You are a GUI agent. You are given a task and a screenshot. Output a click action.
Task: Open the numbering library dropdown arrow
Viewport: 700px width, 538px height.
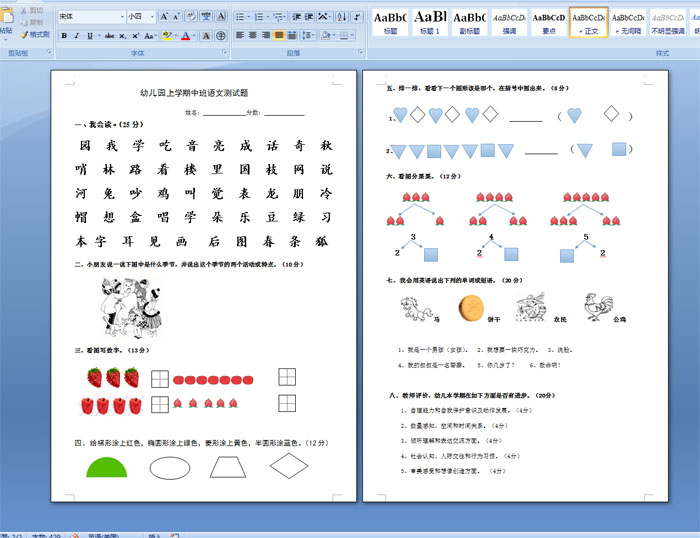tap(267, 17)
